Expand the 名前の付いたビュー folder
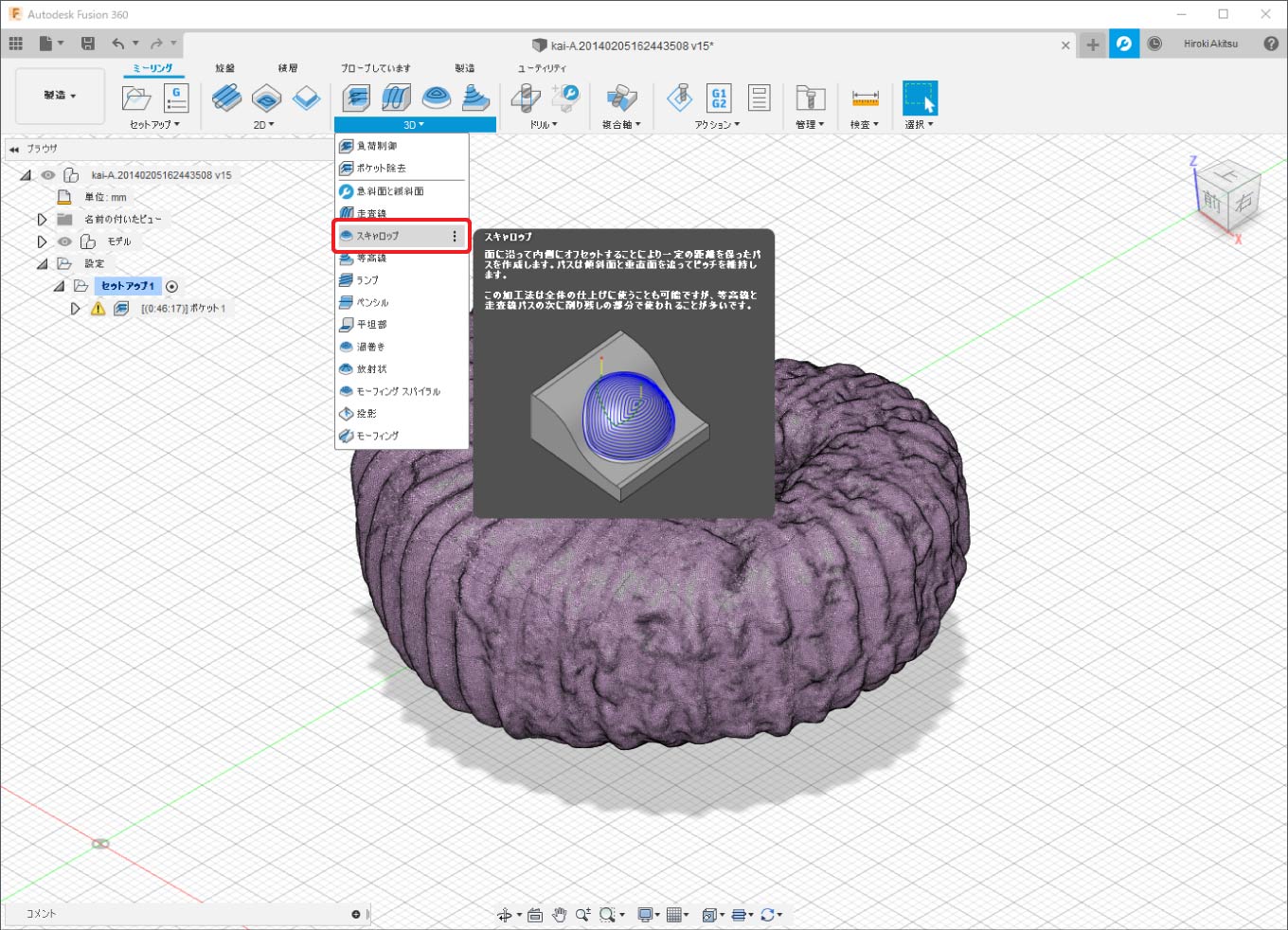 click(42, 219)
